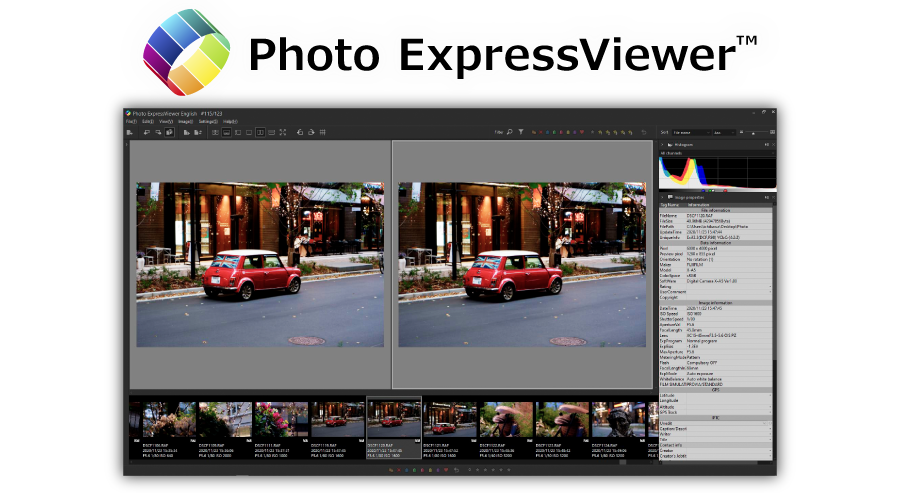The height and width of the screenshot is (493, 900).
Task: Enter full screen view
Action: (282, 133)
